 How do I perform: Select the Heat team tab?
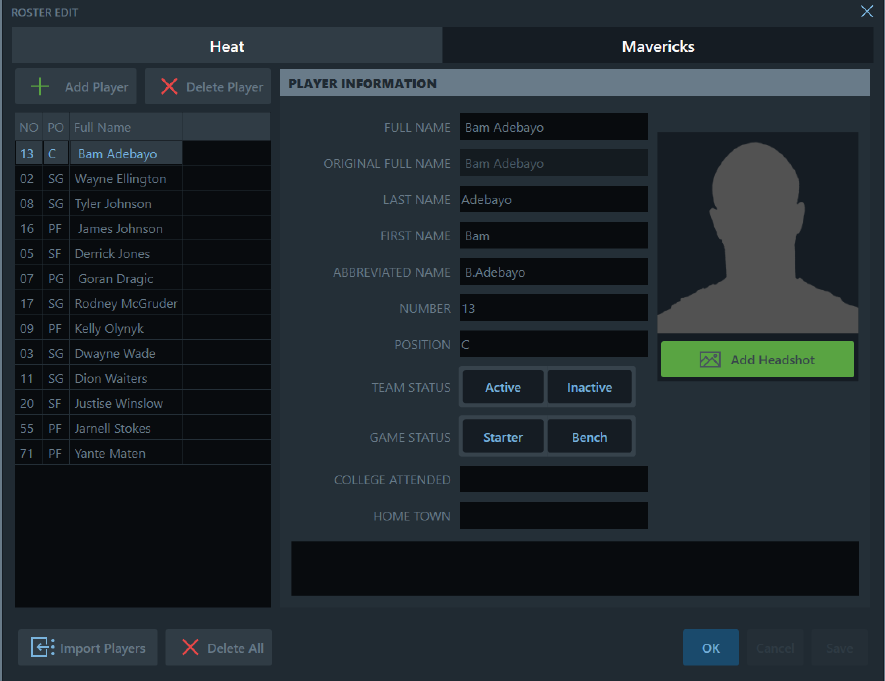click(x=227, y=46)
